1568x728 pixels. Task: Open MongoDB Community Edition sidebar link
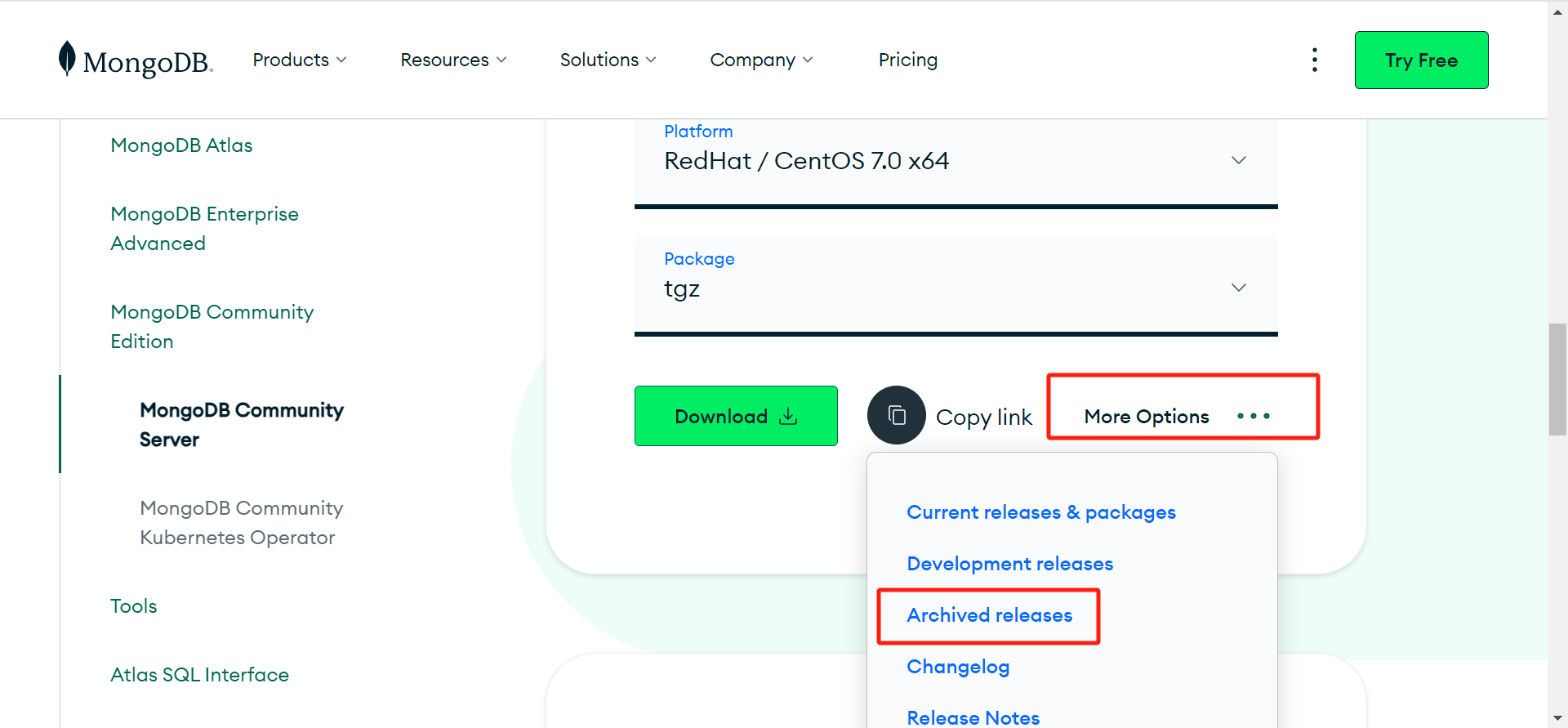(x=212, y=327)
